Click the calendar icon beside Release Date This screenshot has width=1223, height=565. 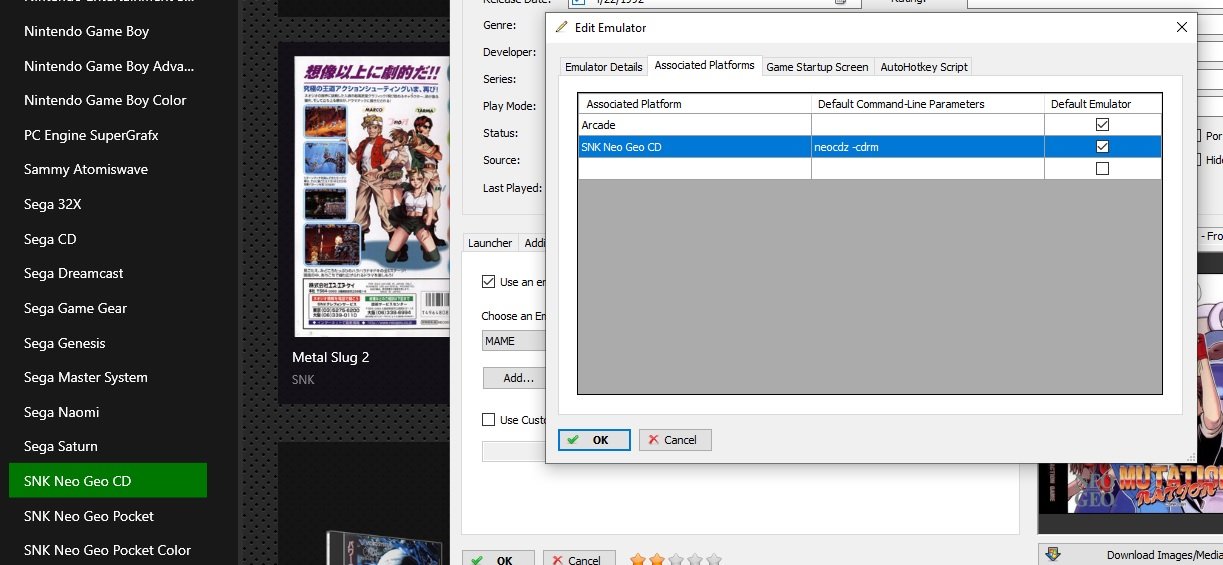[x=840, y=3]
